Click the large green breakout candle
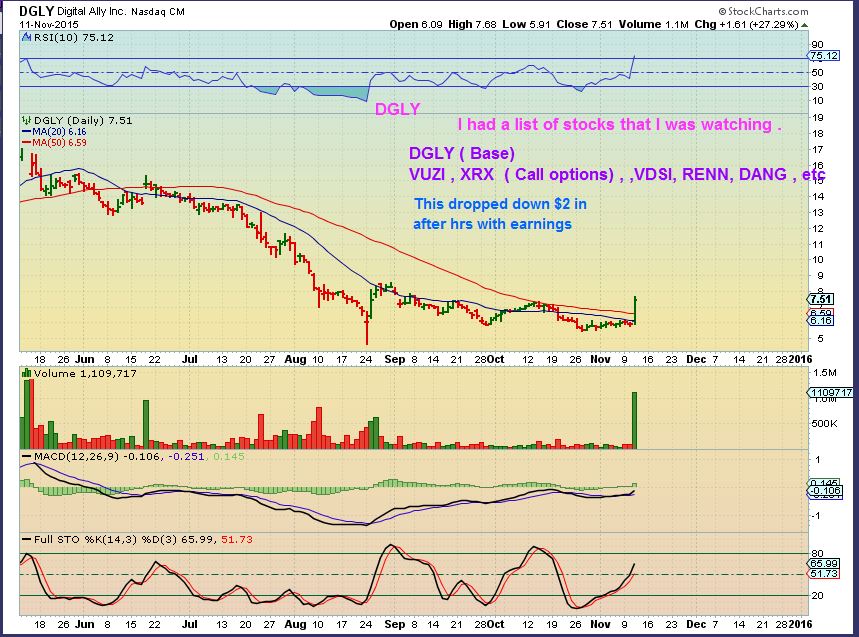The image size is (859, 637). tap(635, 309)
